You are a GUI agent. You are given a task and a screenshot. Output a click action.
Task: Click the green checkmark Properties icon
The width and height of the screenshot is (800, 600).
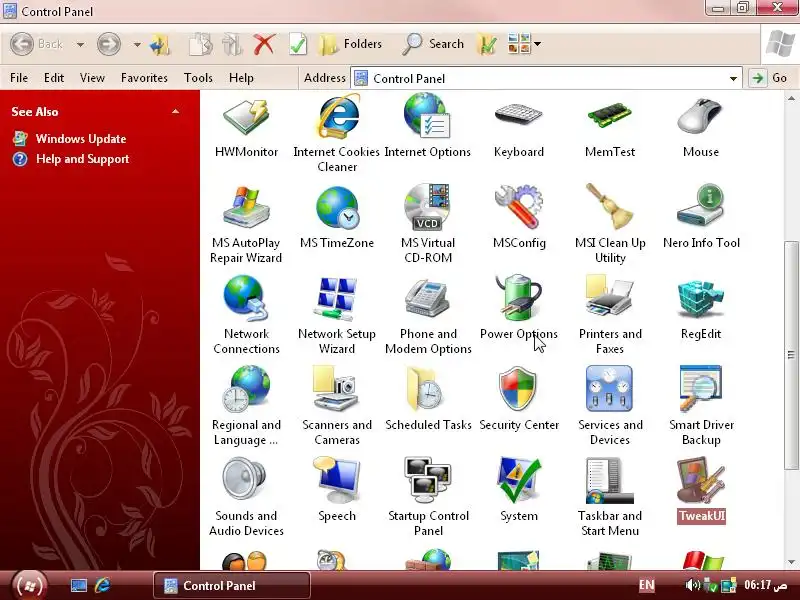point(297,44)
